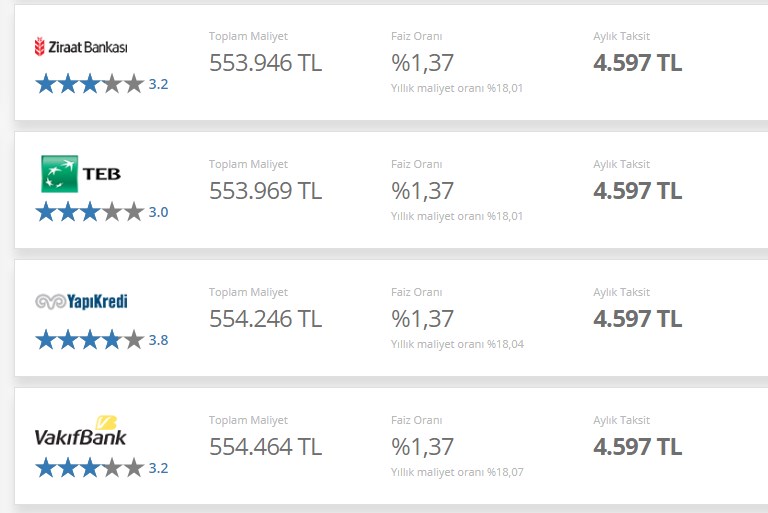Select the 553.969 TL total cost amount

(265, 191)
